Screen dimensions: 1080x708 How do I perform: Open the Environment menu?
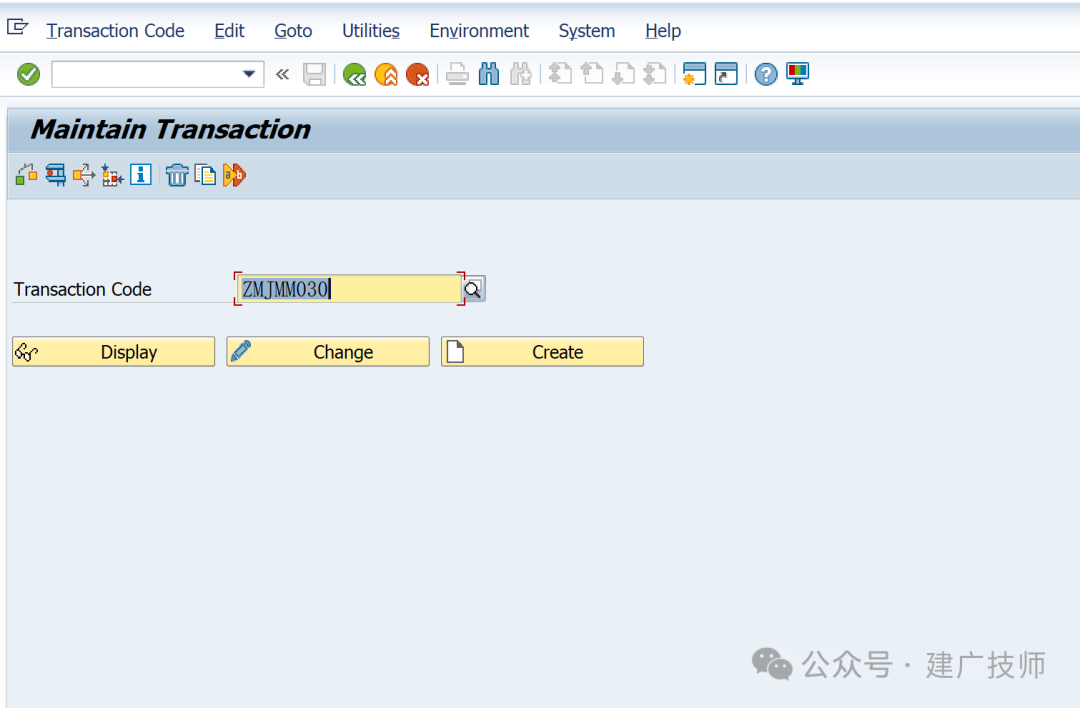[479, 31]
